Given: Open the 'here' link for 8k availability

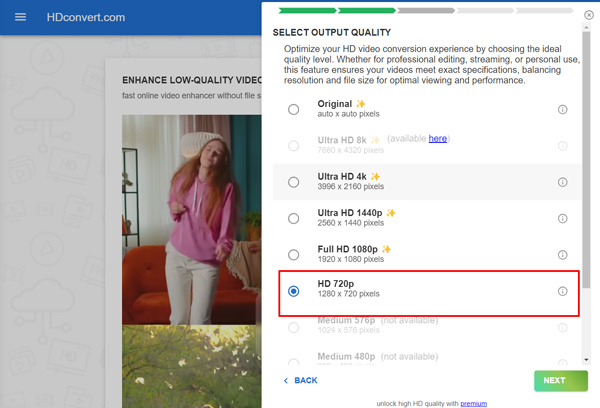Looking at the screenshot, I should click(438, 139).
